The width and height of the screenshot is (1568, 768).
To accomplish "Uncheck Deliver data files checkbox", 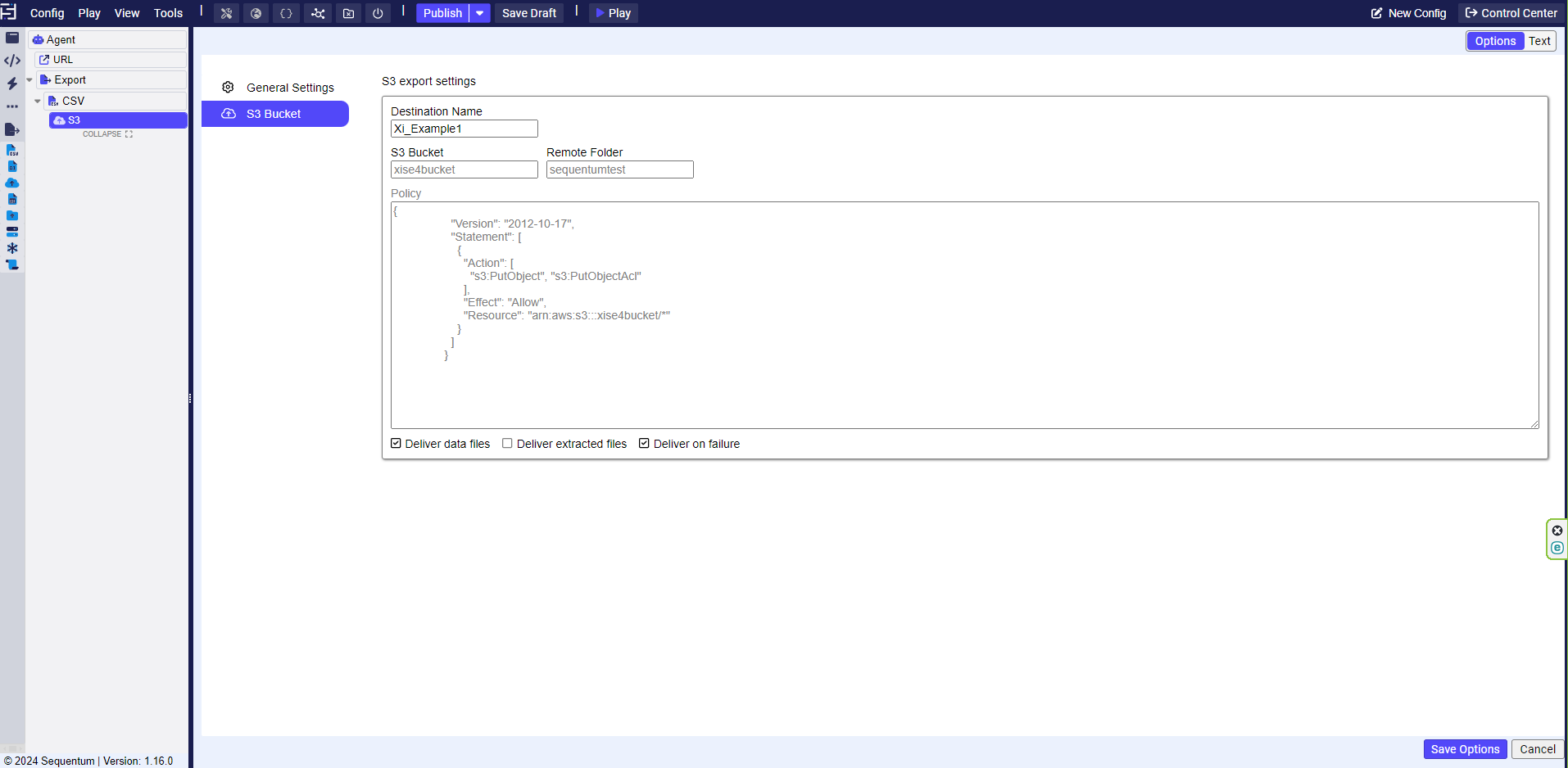I will point(397,444).
